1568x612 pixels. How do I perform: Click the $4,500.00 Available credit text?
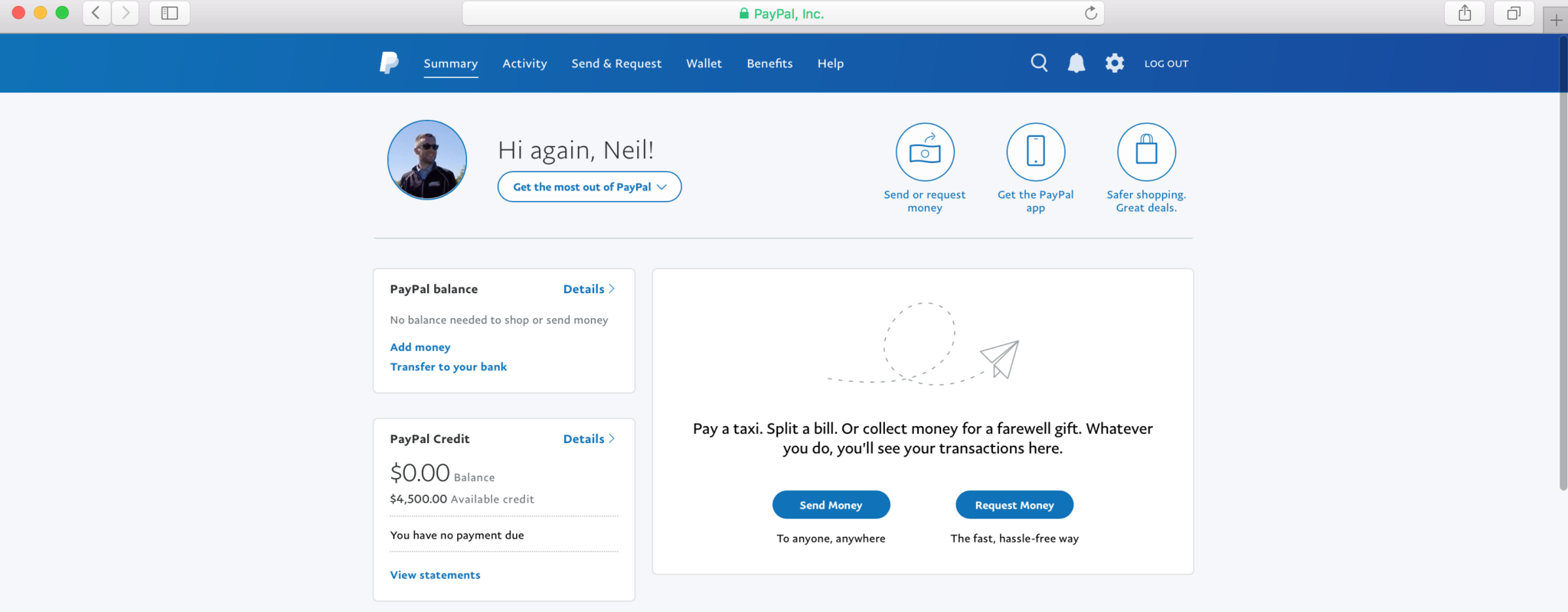click(x=462, y=499)
